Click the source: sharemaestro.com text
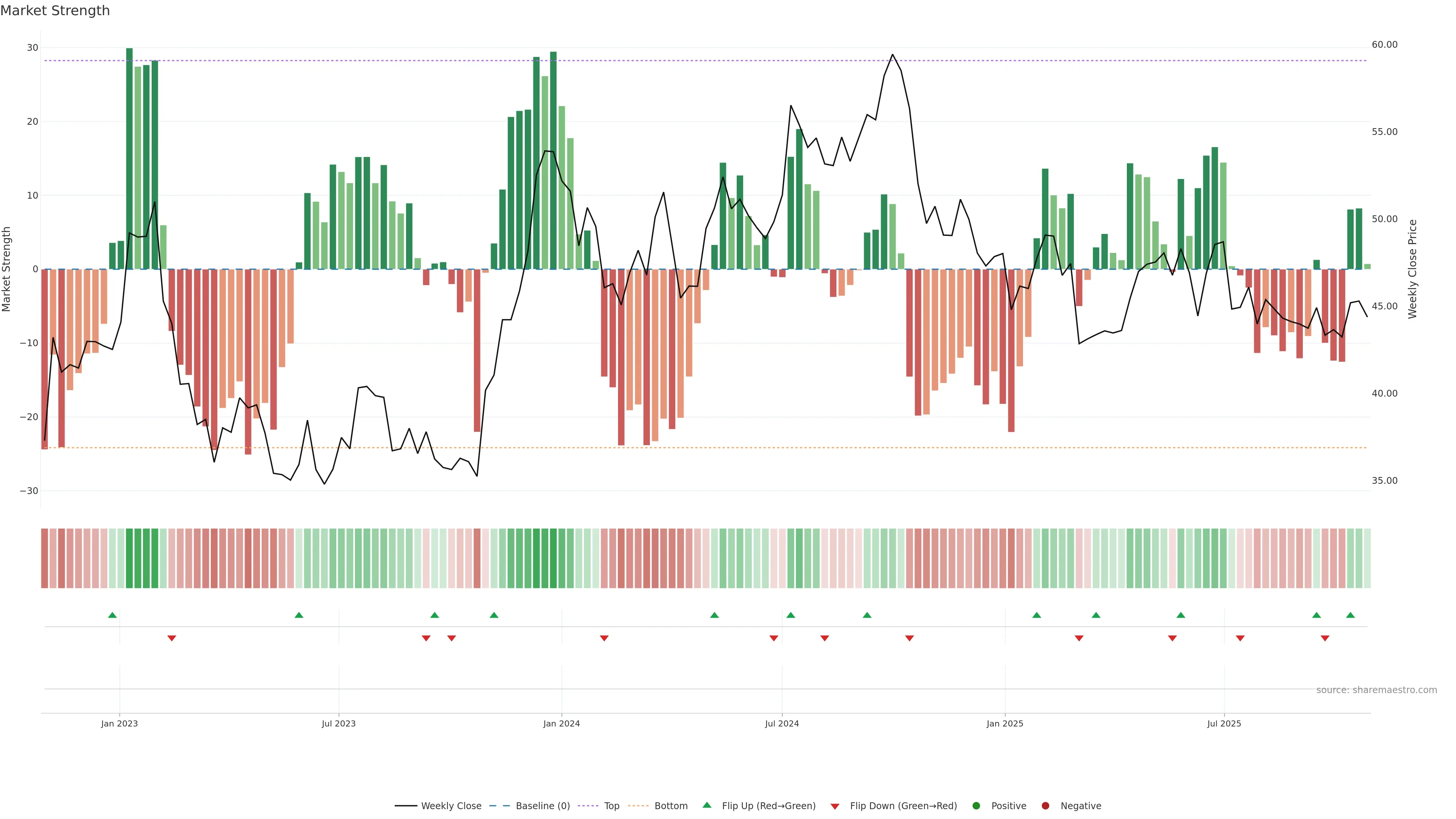This screenshot has width=1456, height=819. [1376, 690]
